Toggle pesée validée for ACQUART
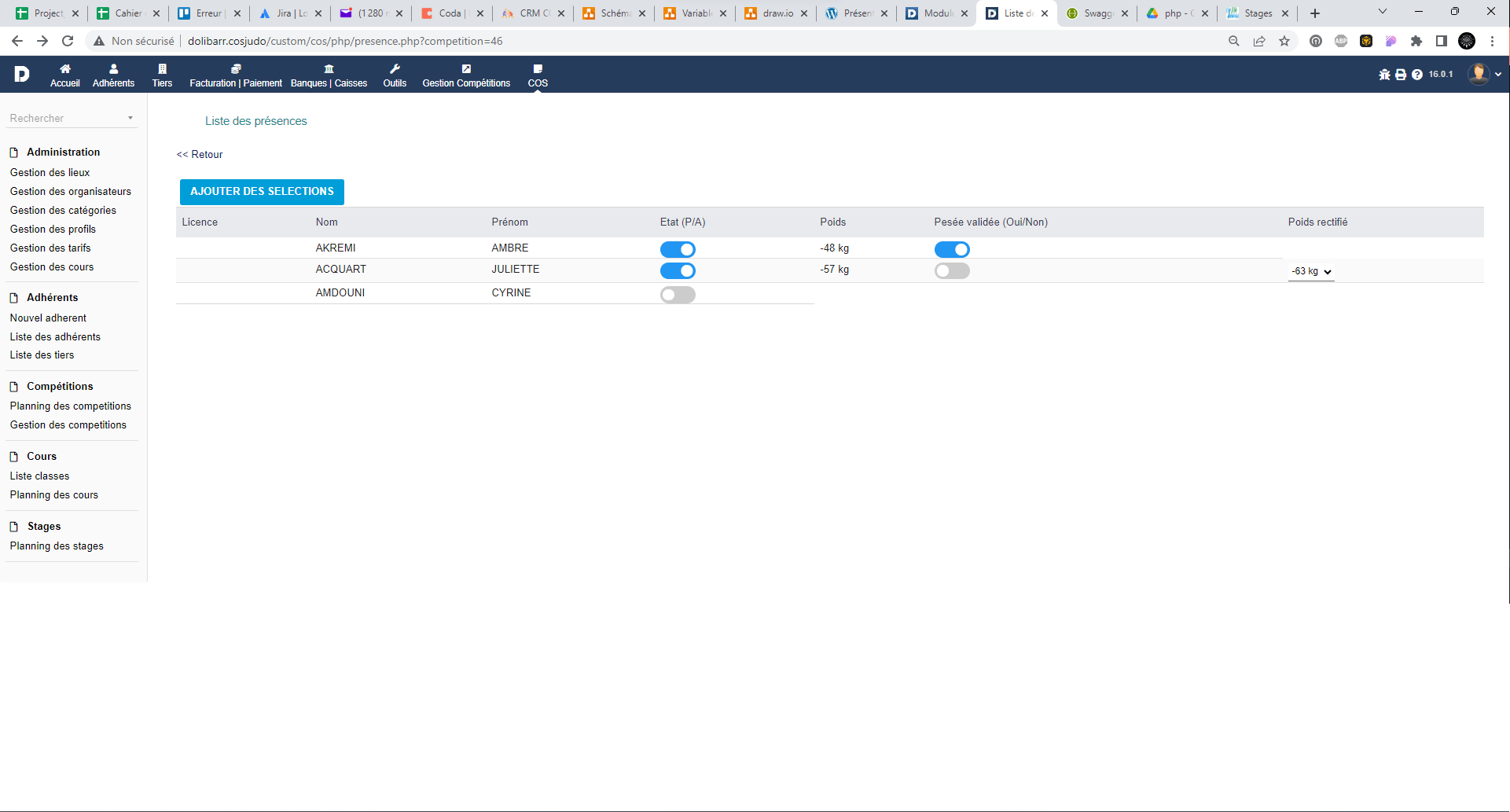The height and width of the screenshot is (812, 1510). tap(952, 270)
